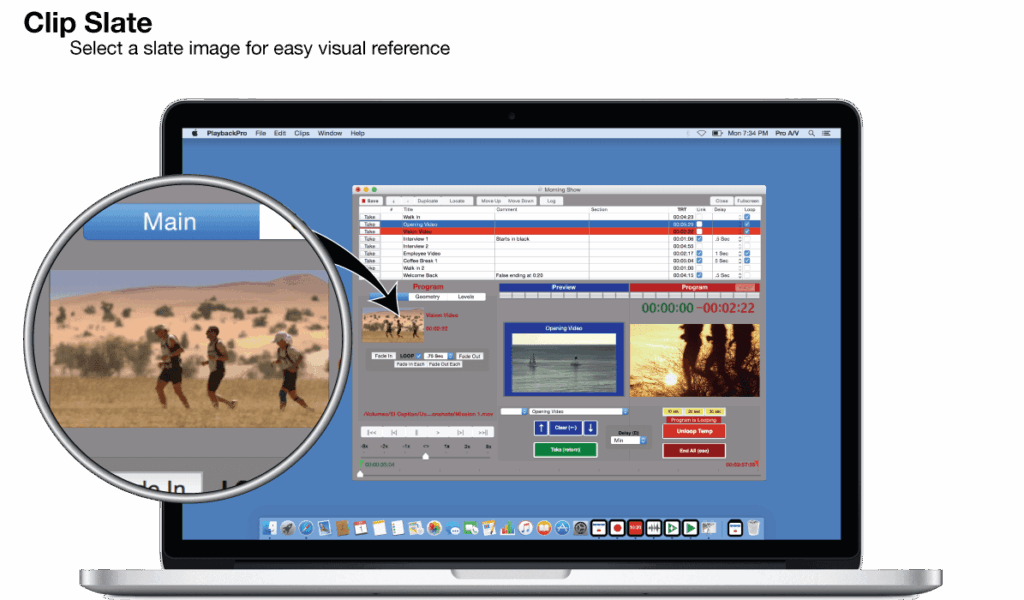The image size is (1024, 600).
Task: Click the step-back frame transport button
Action: tap(394, 432)
